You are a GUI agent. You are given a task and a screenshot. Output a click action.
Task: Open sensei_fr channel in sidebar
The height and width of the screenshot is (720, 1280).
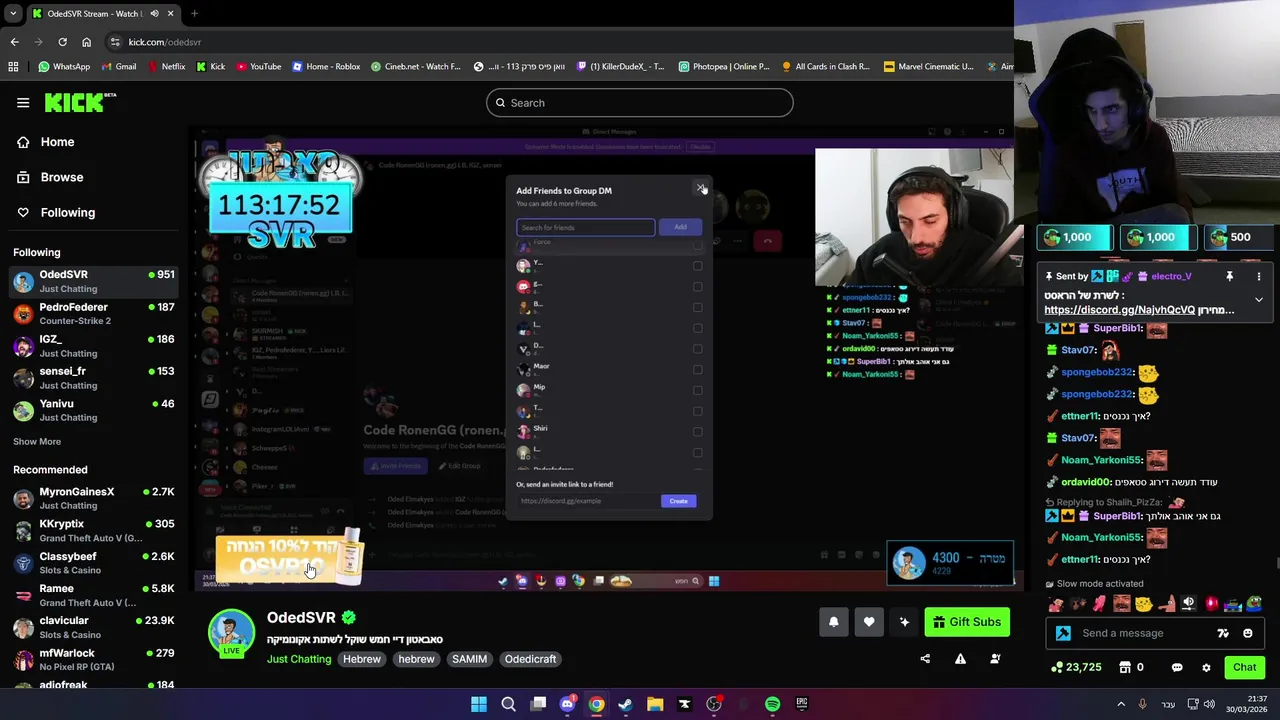coord(93,378)
